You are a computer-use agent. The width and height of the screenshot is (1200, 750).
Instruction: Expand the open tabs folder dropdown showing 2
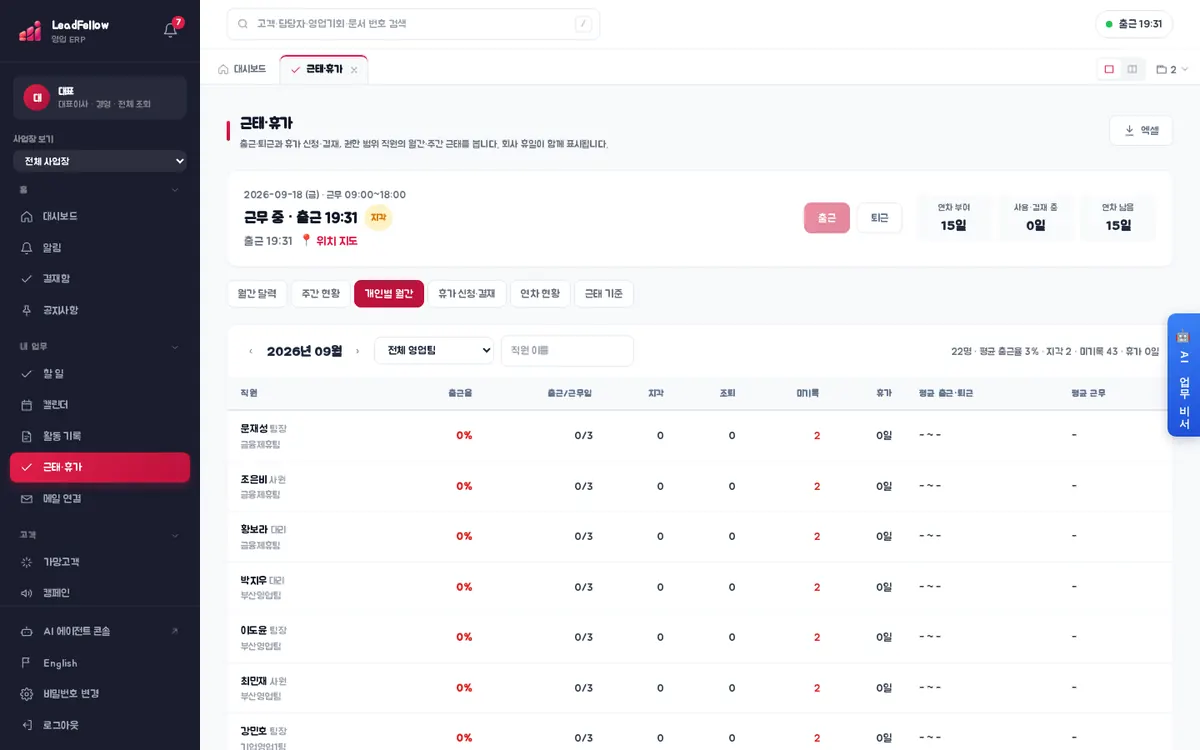[x=1172, y=70]
